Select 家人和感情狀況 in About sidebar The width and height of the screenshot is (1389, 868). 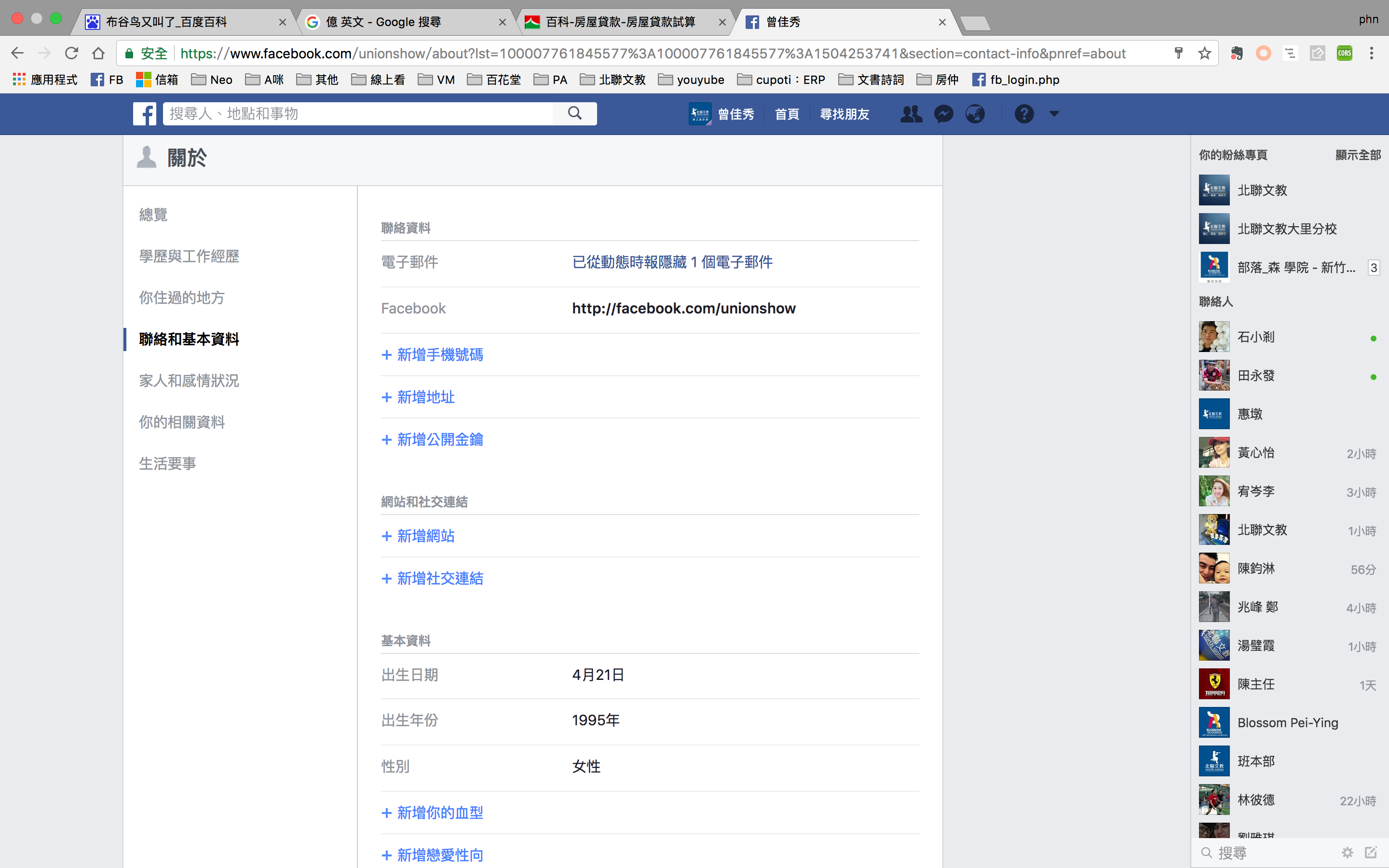click(x=189, y=380)
